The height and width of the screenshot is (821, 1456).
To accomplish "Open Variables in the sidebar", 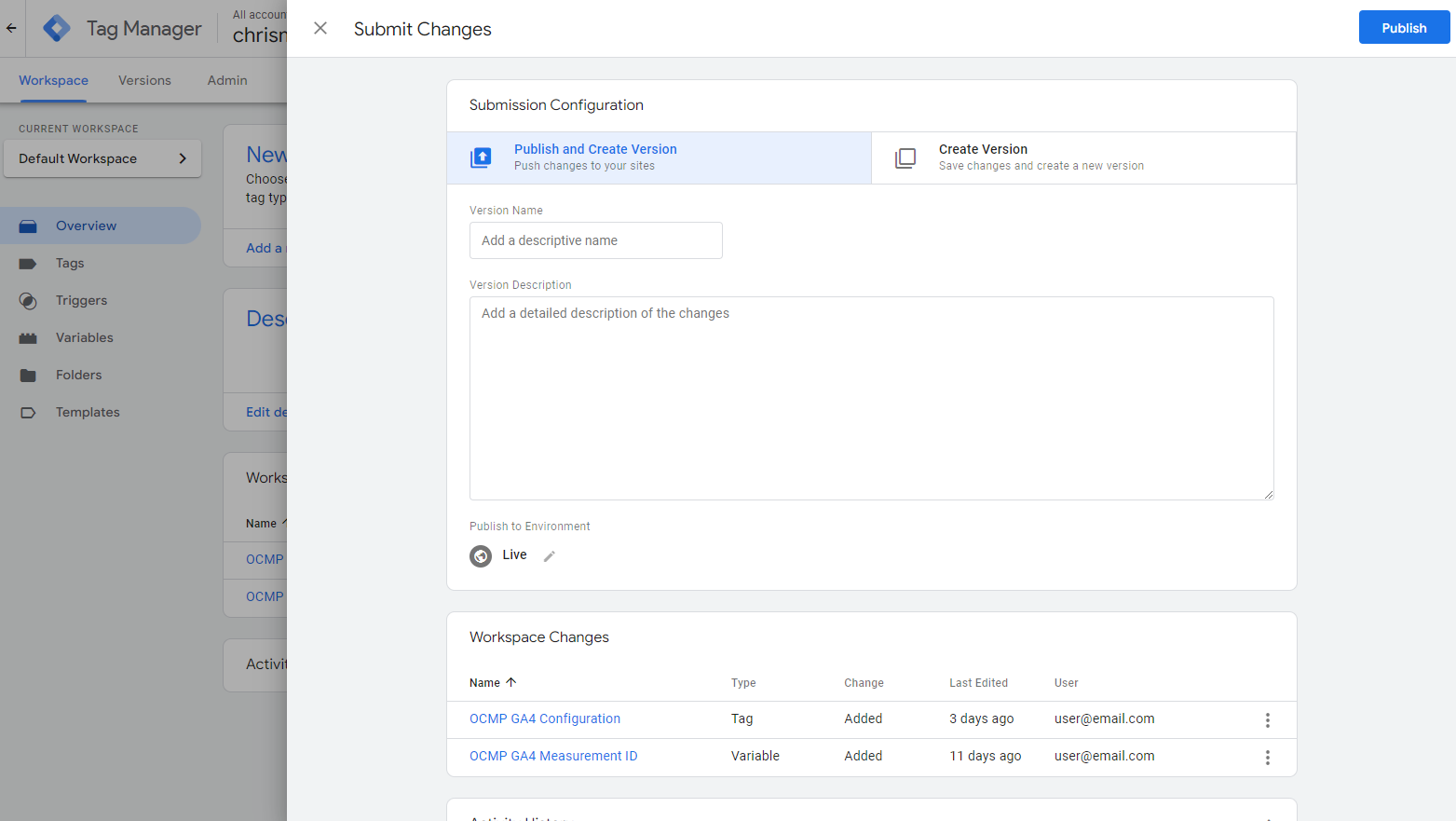I will tap(84, 337).
